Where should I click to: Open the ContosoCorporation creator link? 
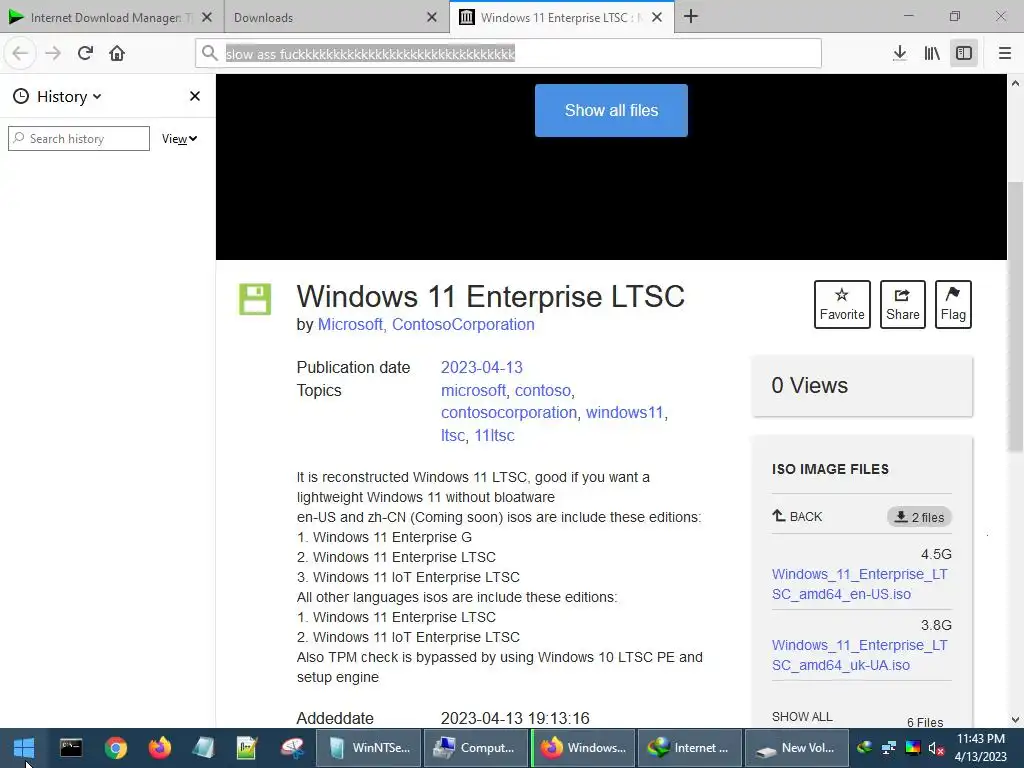463,325
